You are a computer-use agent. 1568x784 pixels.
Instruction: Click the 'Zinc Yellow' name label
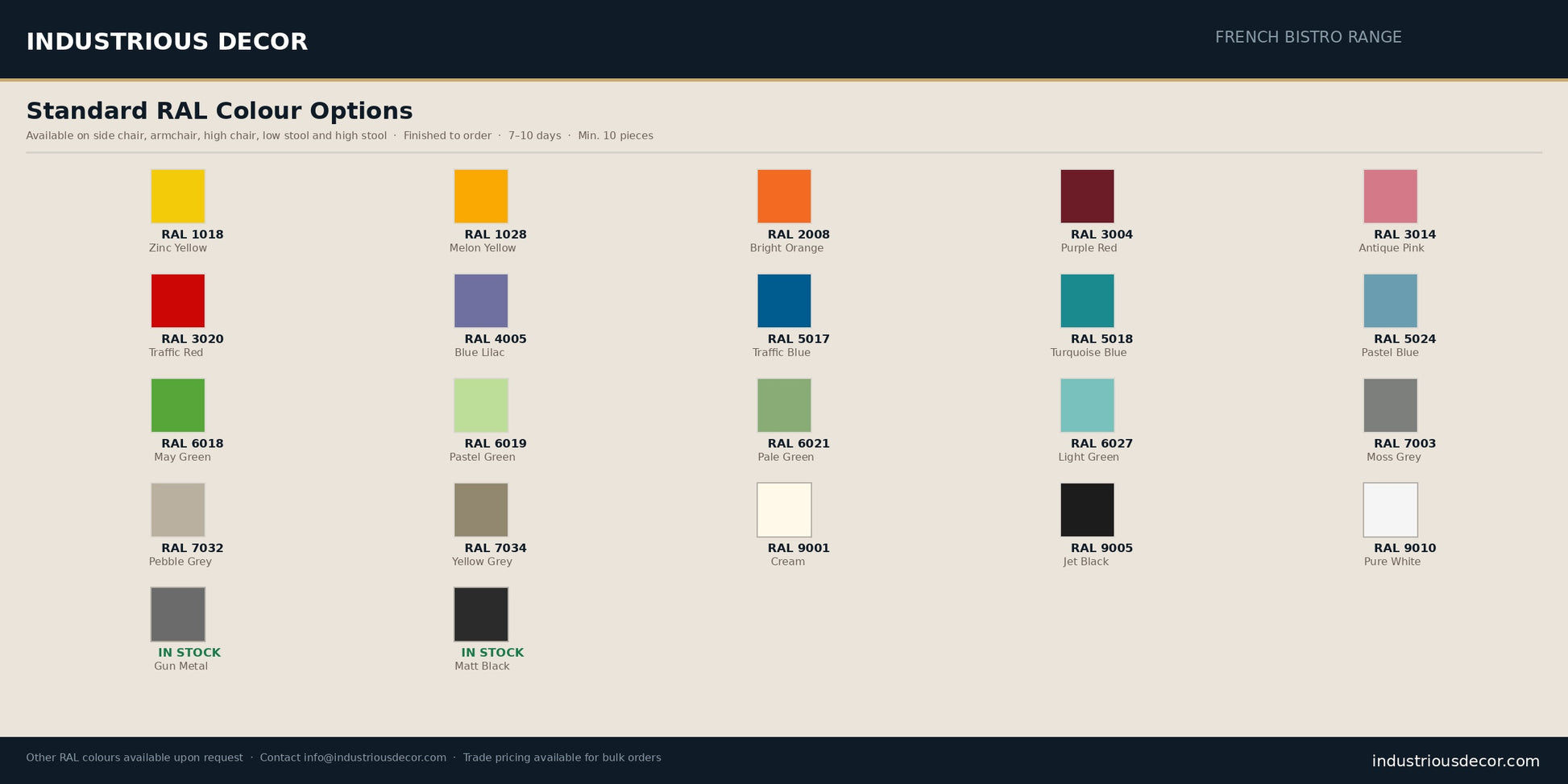[178, 248]
